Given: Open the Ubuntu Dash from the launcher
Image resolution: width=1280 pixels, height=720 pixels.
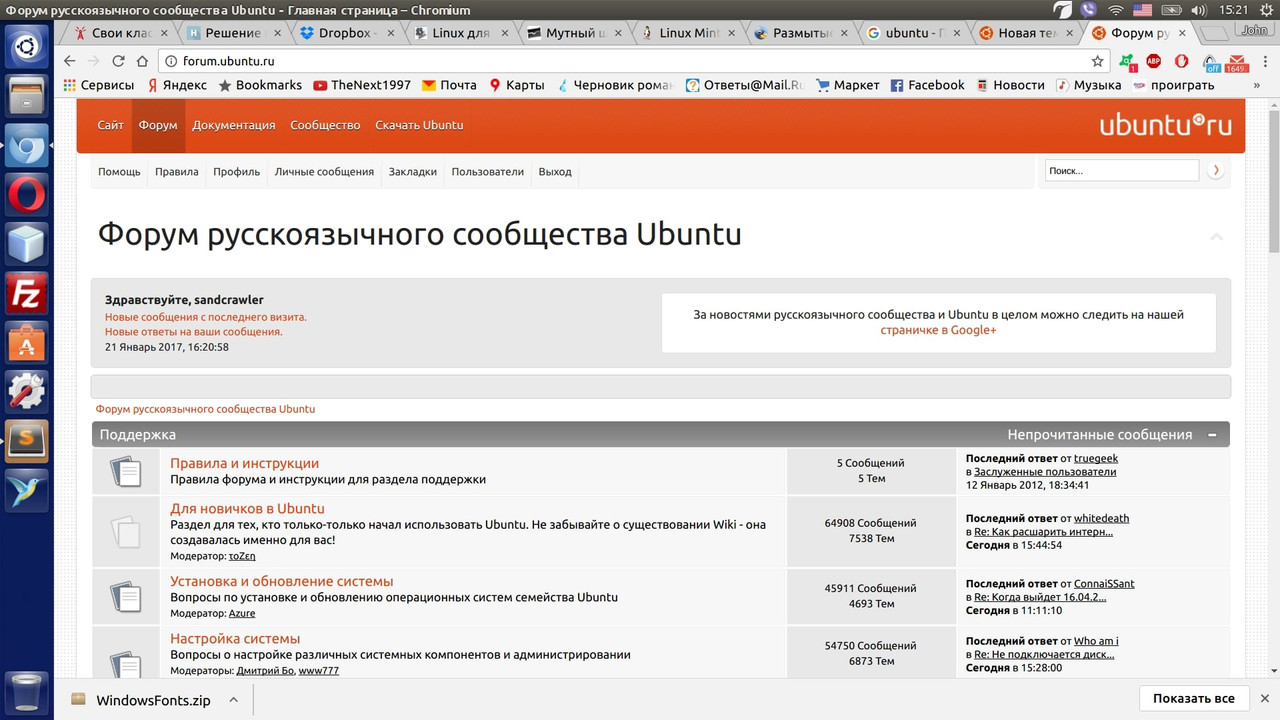Looking at the screenshot, I should point(27,47).
